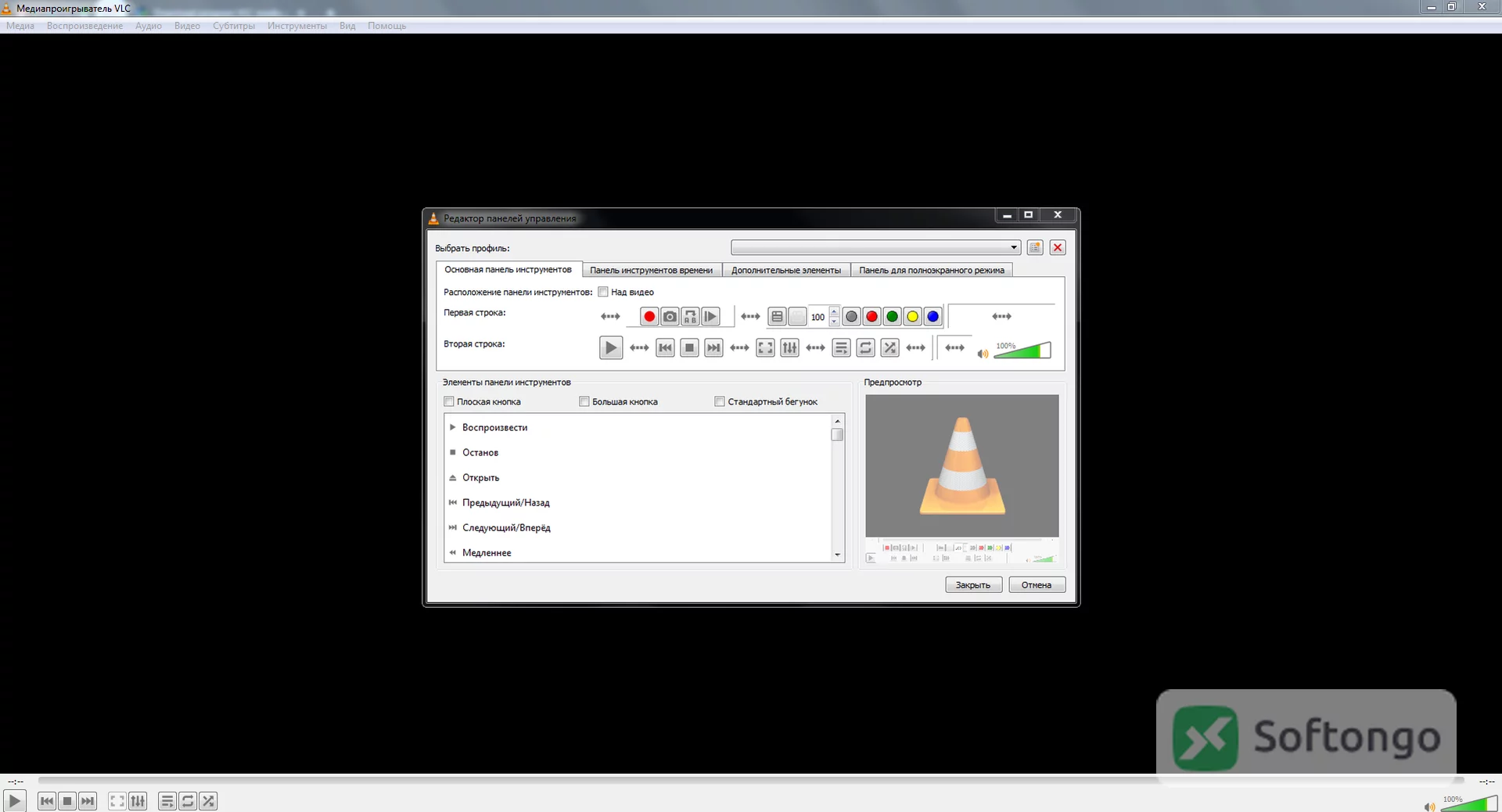1502x812 pixels.
Task: Click the green teletext color button
Action: click(x=893, y=317)
